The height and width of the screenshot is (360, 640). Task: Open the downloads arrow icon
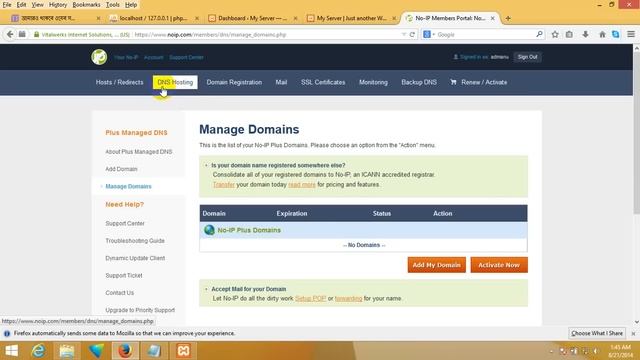(x=585, y=35)
